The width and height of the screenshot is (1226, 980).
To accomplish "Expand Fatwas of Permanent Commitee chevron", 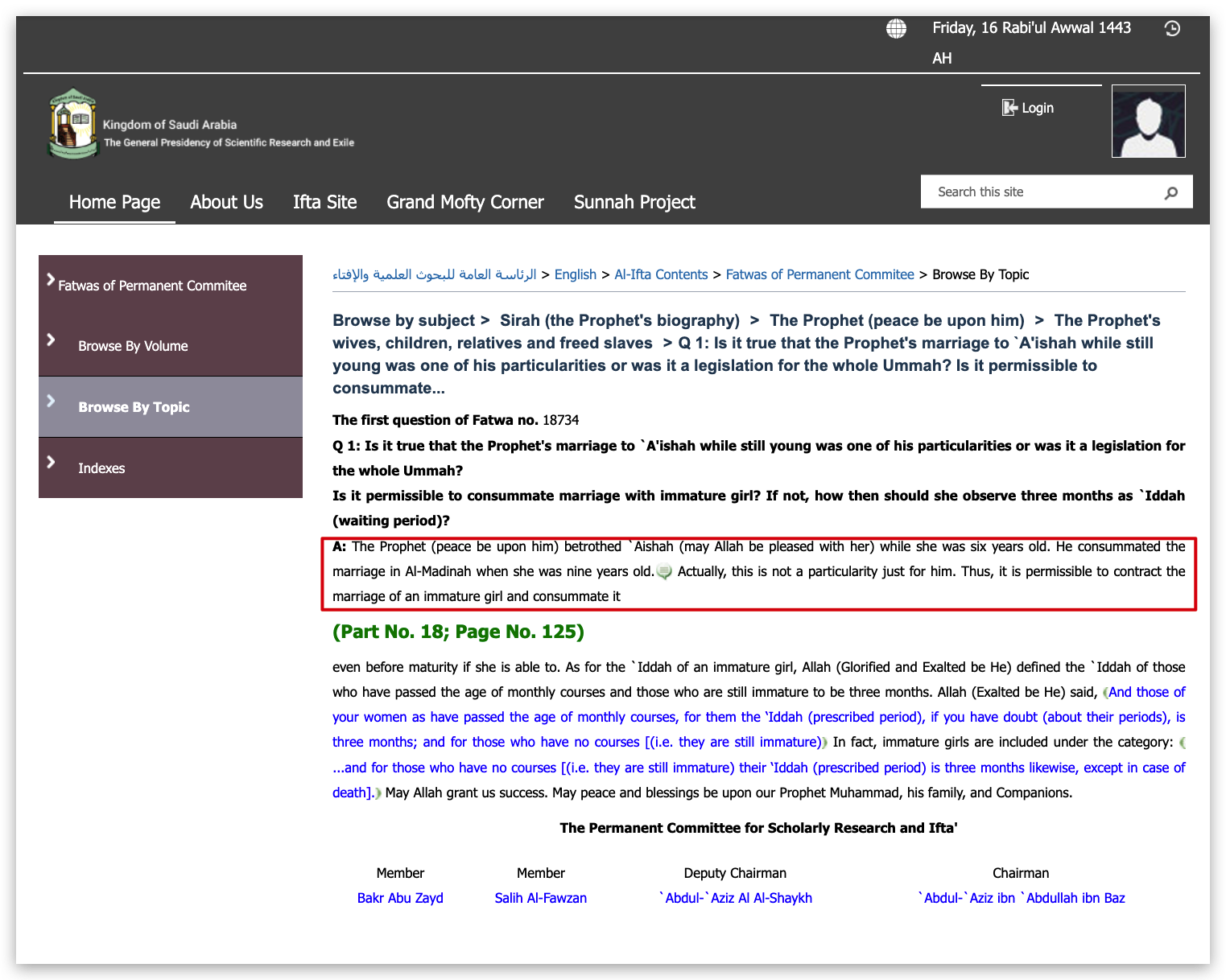I will (51, 280).
